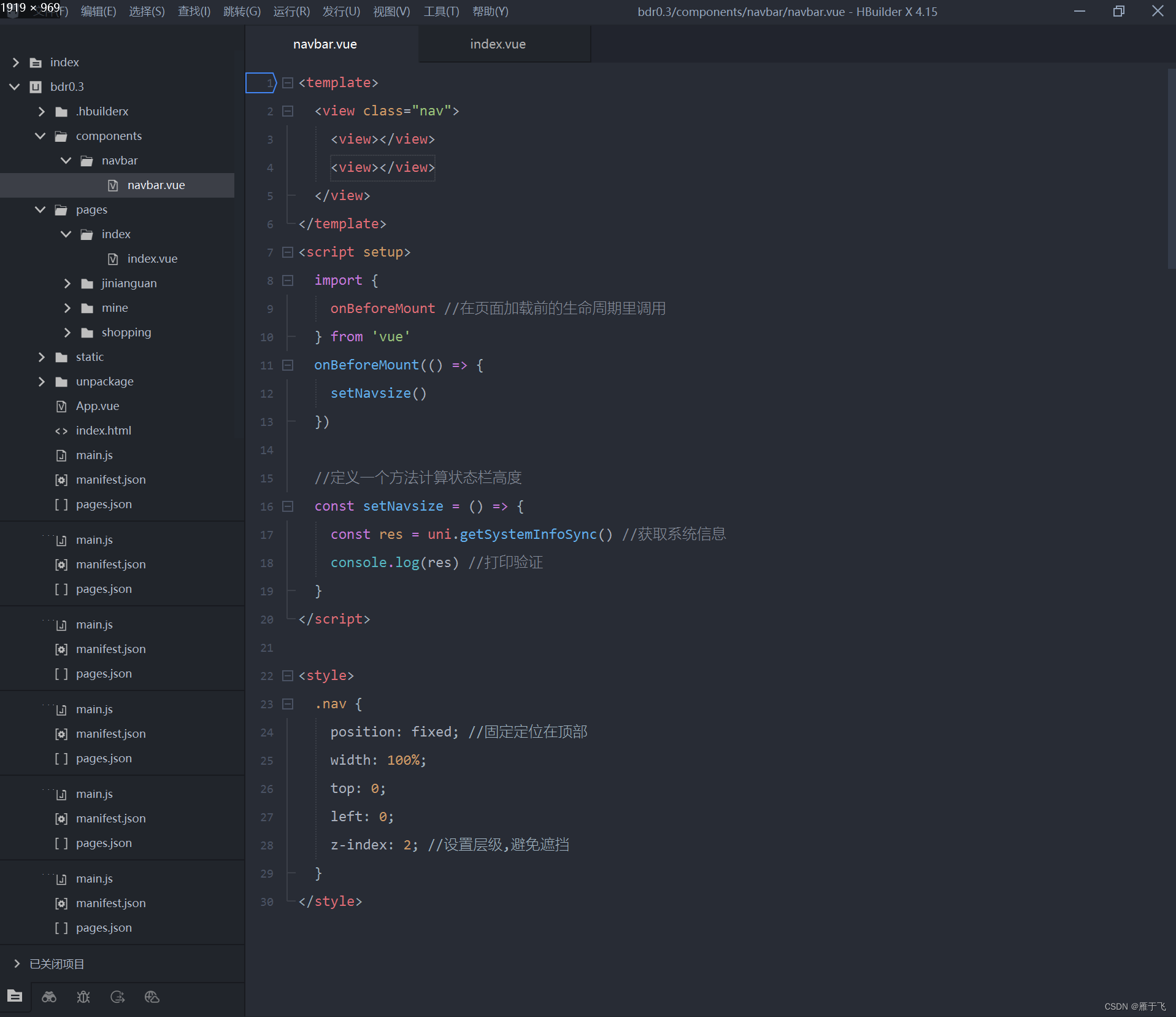1176x1017 pixels.
Task: Collapse the .nav rule on line 23
Action: click(287, 704)
